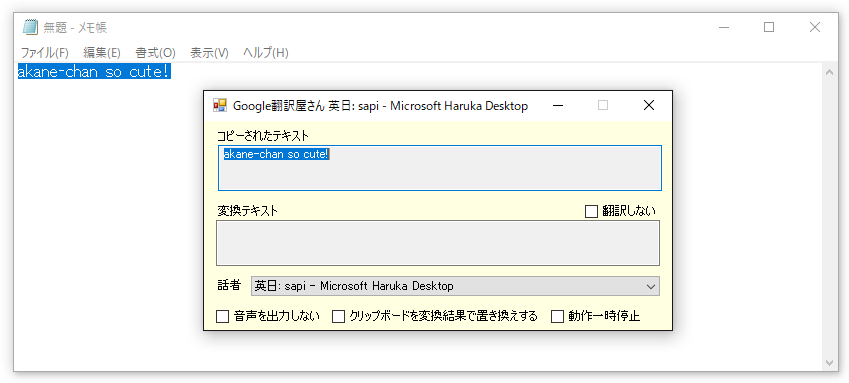Click the highlighted 'akane-chan so cute!' text in Notepad
Screen dimensions: 849x383
(x=94, y=71)
